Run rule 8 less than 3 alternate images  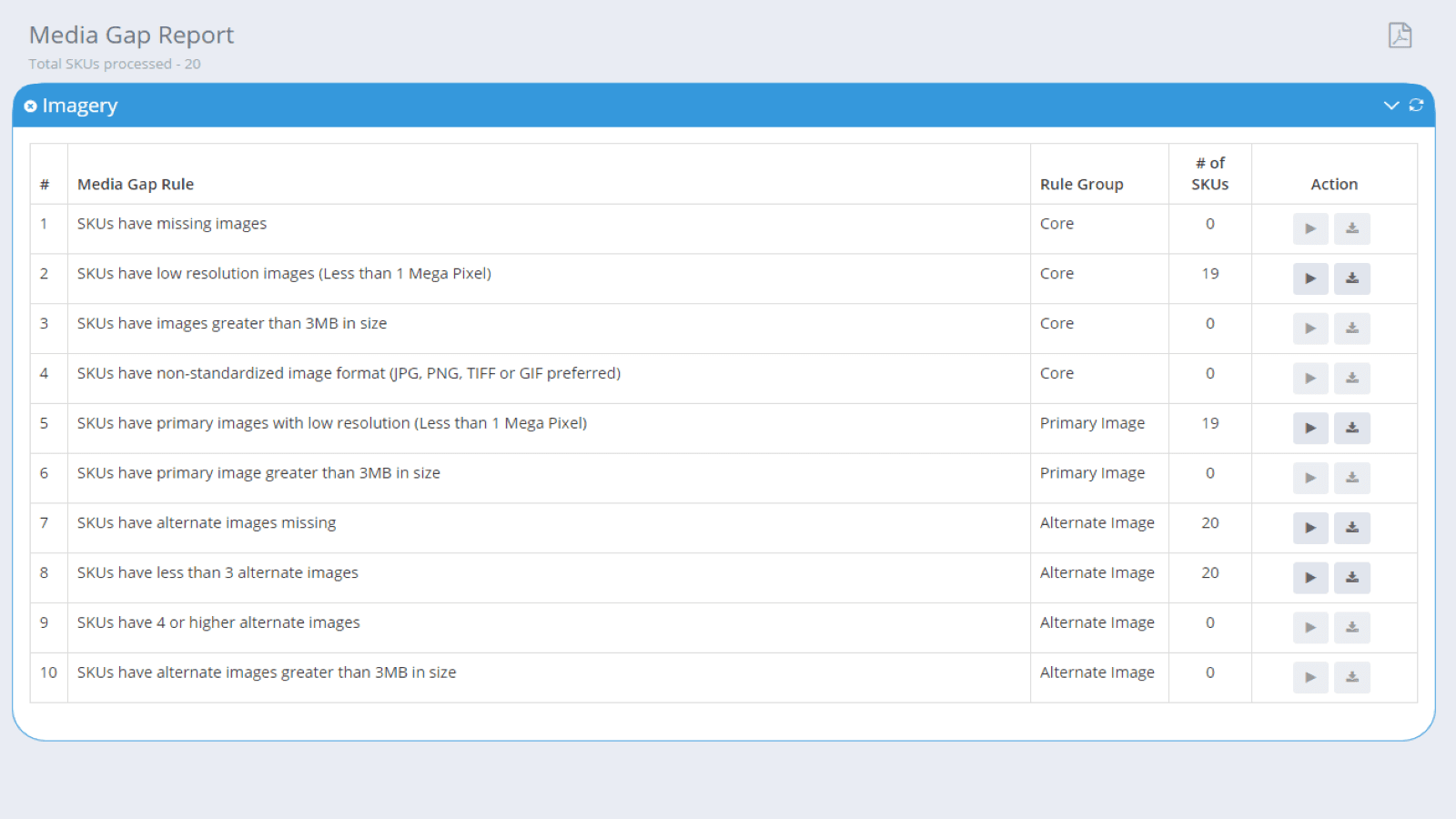pos(1310,578)
